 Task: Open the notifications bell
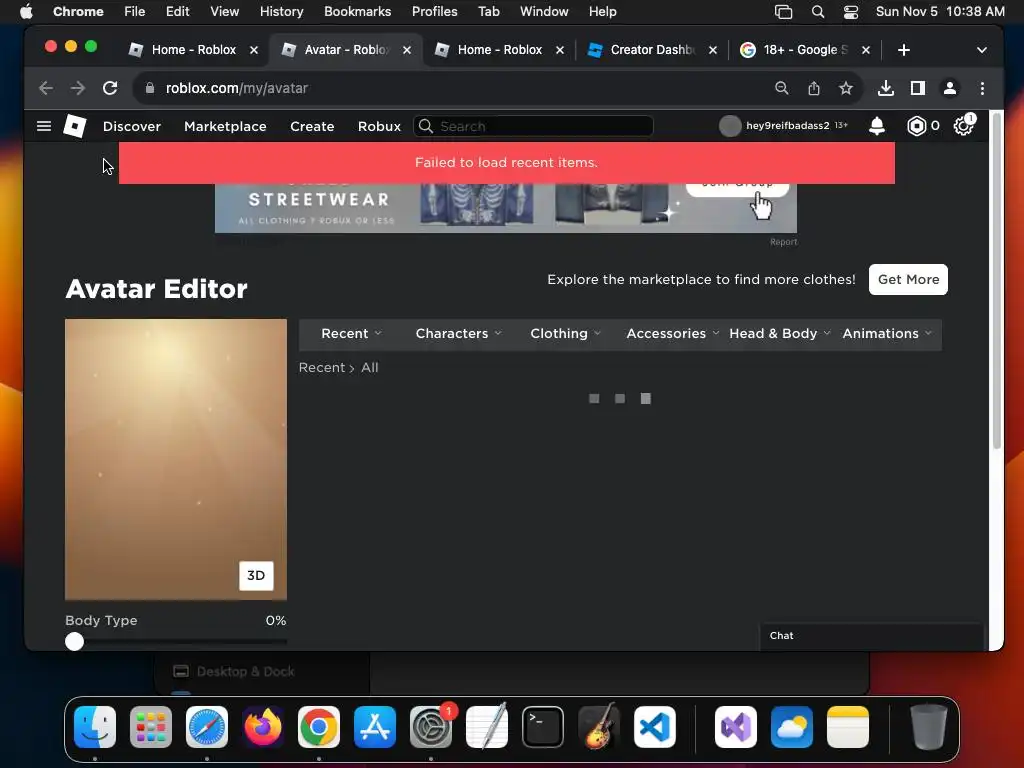click(876, 126)
